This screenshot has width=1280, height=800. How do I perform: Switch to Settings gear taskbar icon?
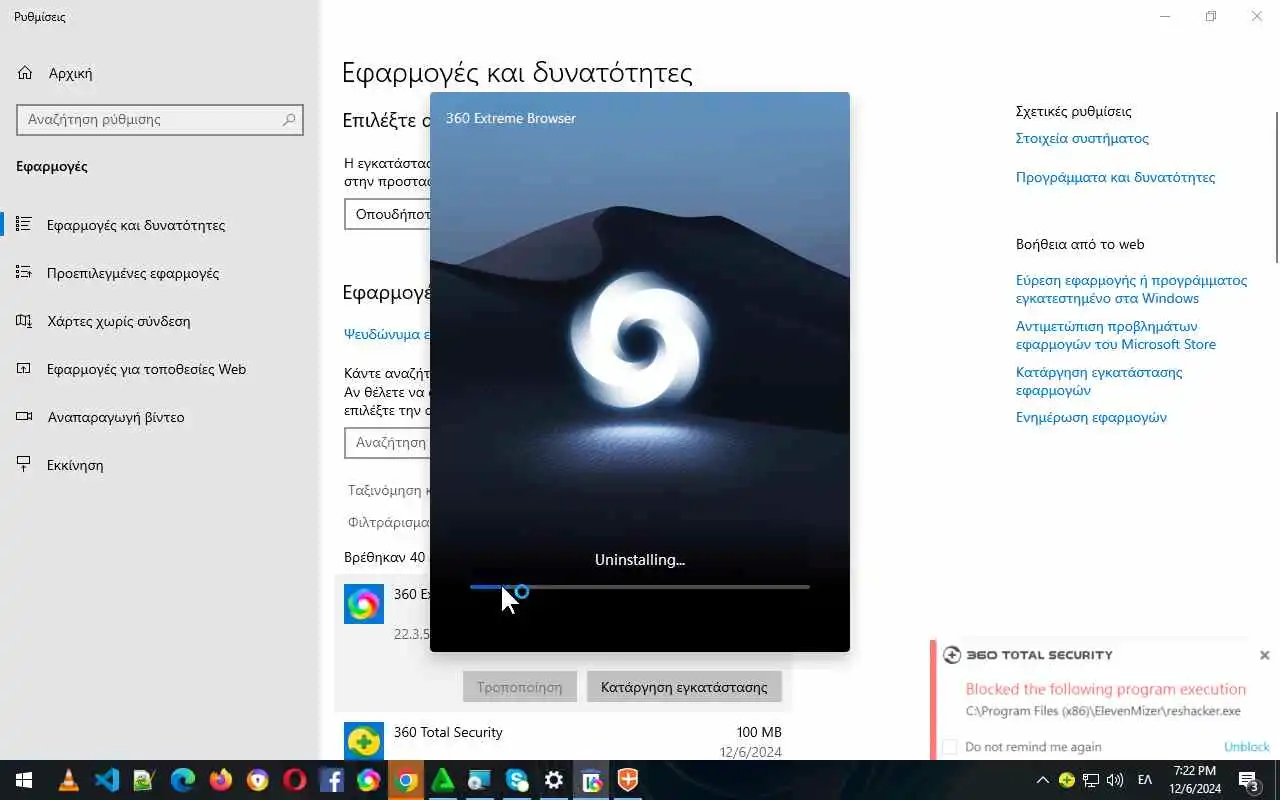(554, 780)
